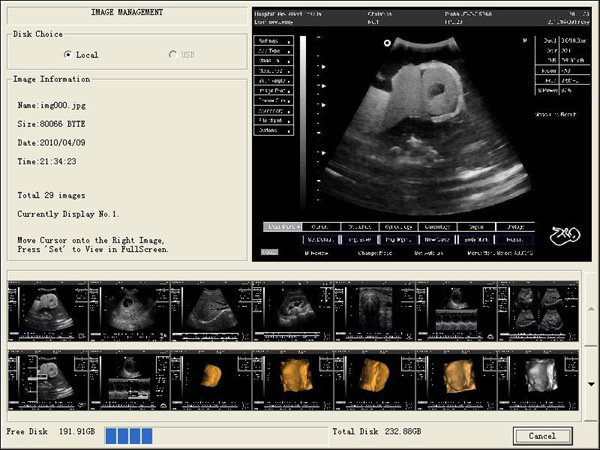The height and width of the screenshot is (450, 600).
Task: Click the 'Free Disk 191.91GB' text
Action: coord(51,432)
